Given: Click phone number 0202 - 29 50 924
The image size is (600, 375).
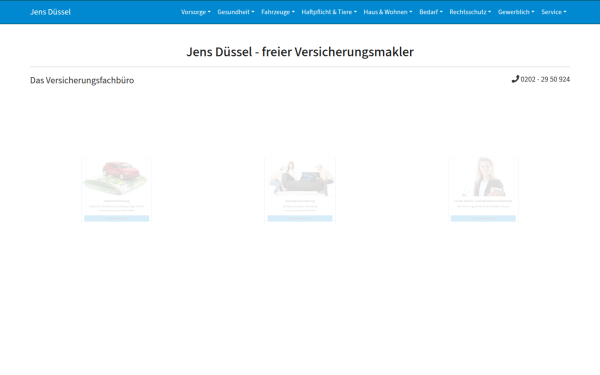Looking at the screenshot, I should [x=545, y=79].
